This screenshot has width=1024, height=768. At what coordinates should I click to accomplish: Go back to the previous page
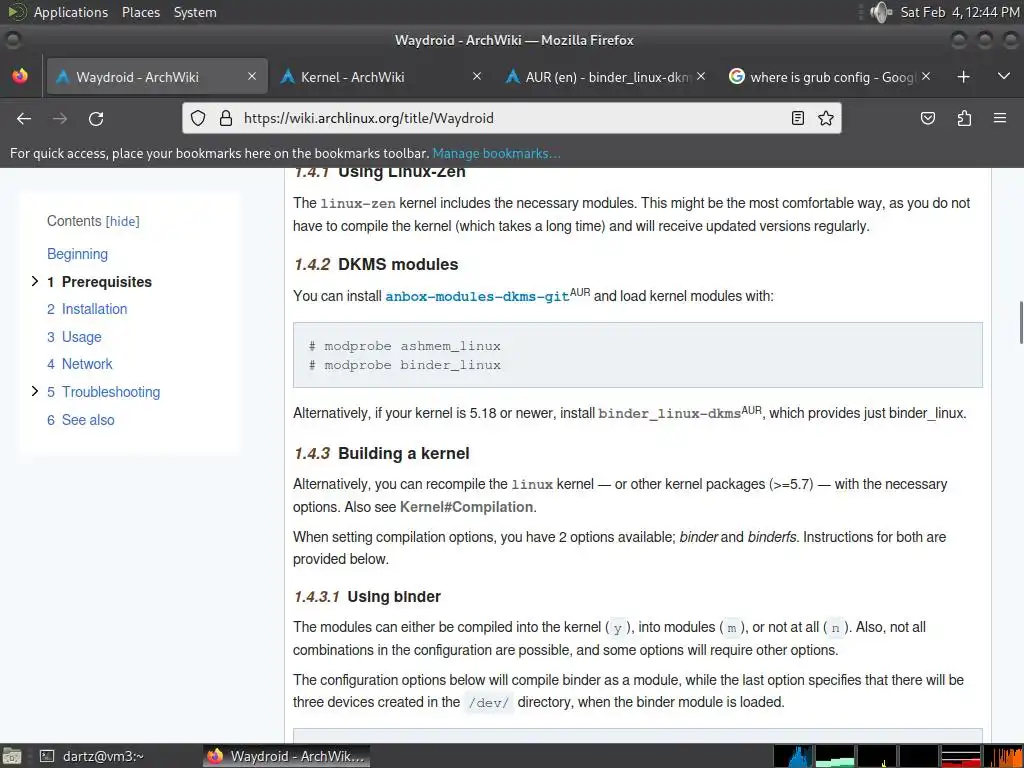point(24,118)
